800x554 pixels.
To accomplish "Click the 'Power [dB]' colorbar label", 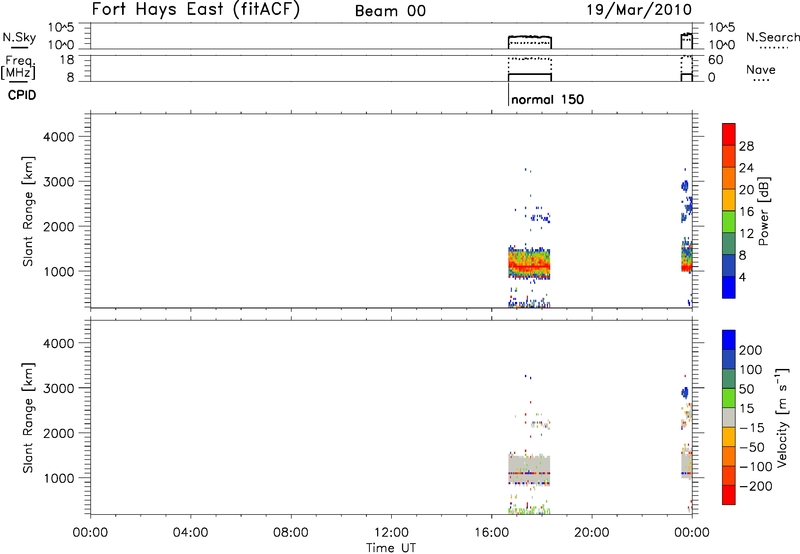I will coord(763,211).
